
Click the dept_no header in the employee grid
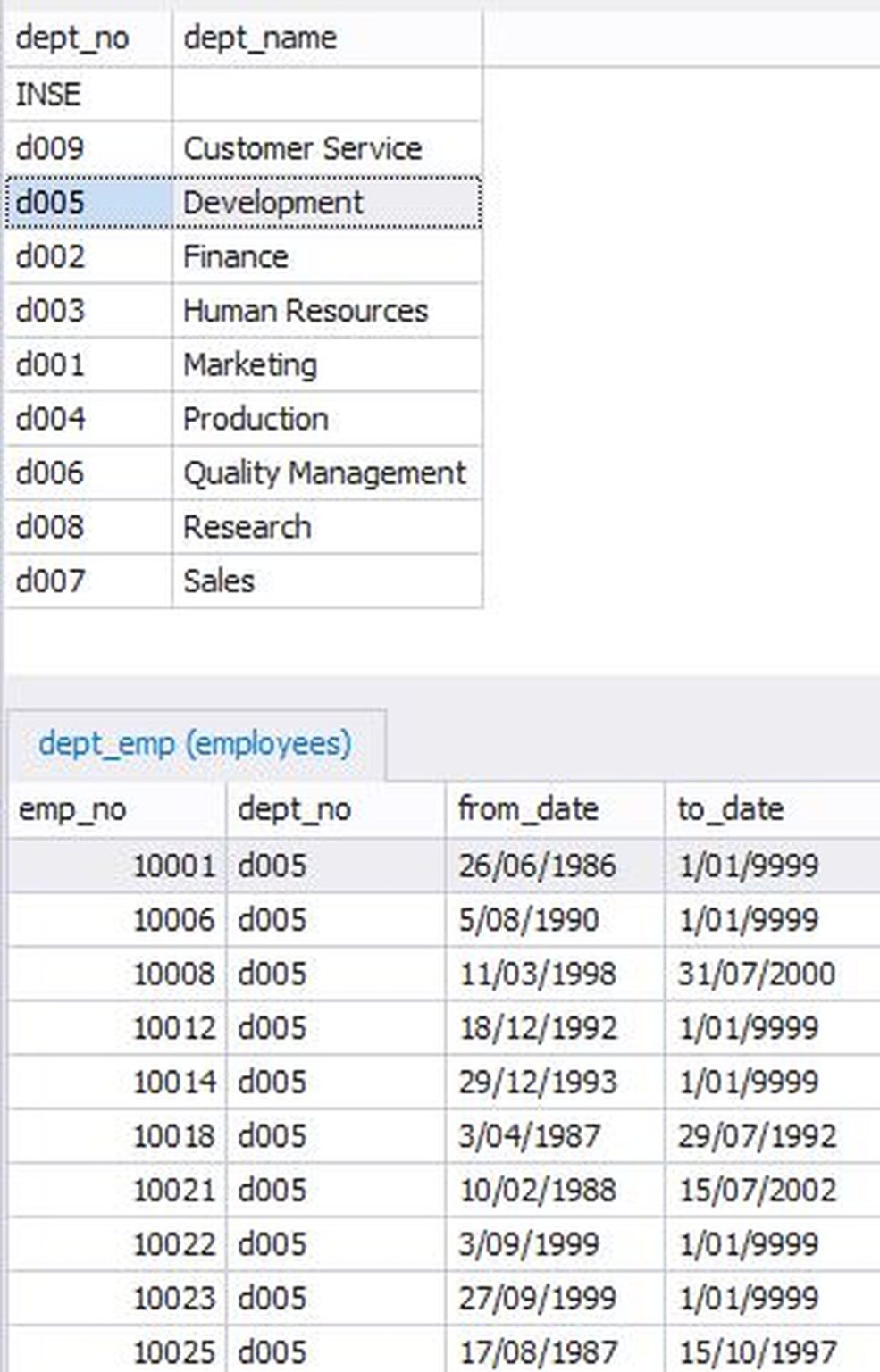pos(295,809)
